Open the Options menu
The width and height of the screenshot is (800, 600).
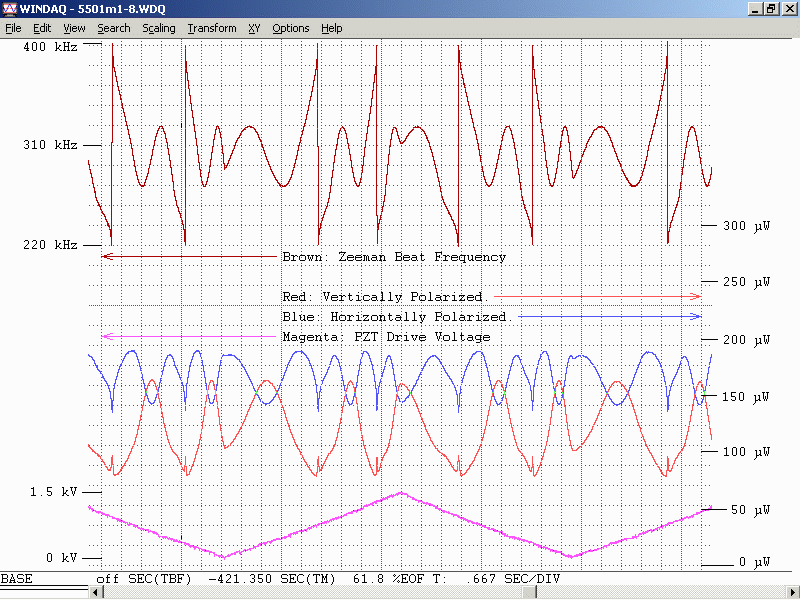click(x=291, y=28)
